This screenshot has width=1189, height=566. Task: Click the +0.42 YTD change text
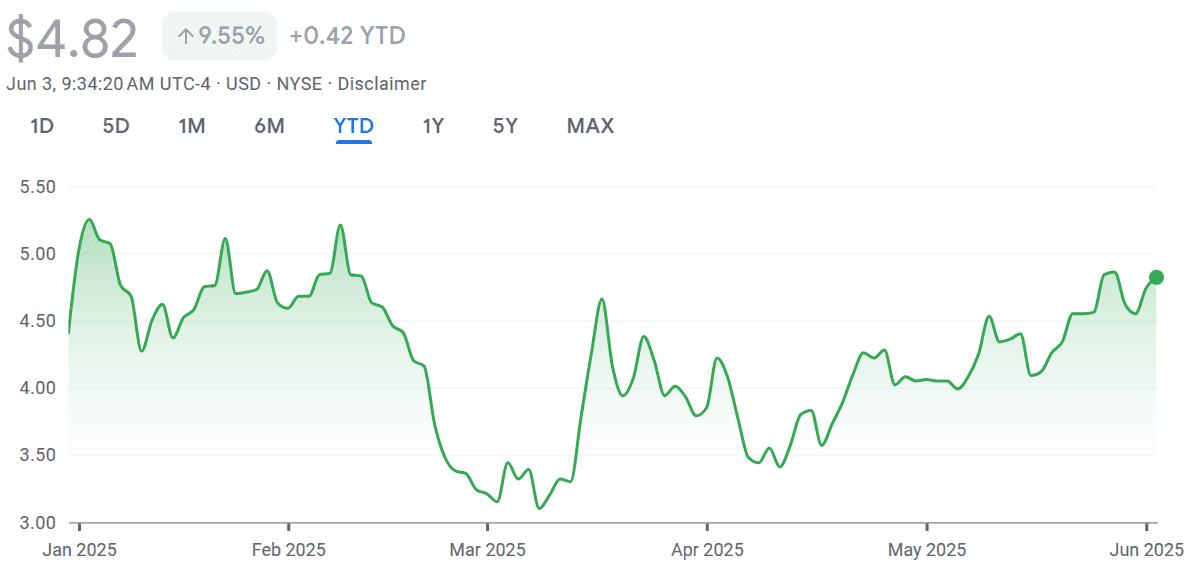pyautogui.click(x=347, y=36)
